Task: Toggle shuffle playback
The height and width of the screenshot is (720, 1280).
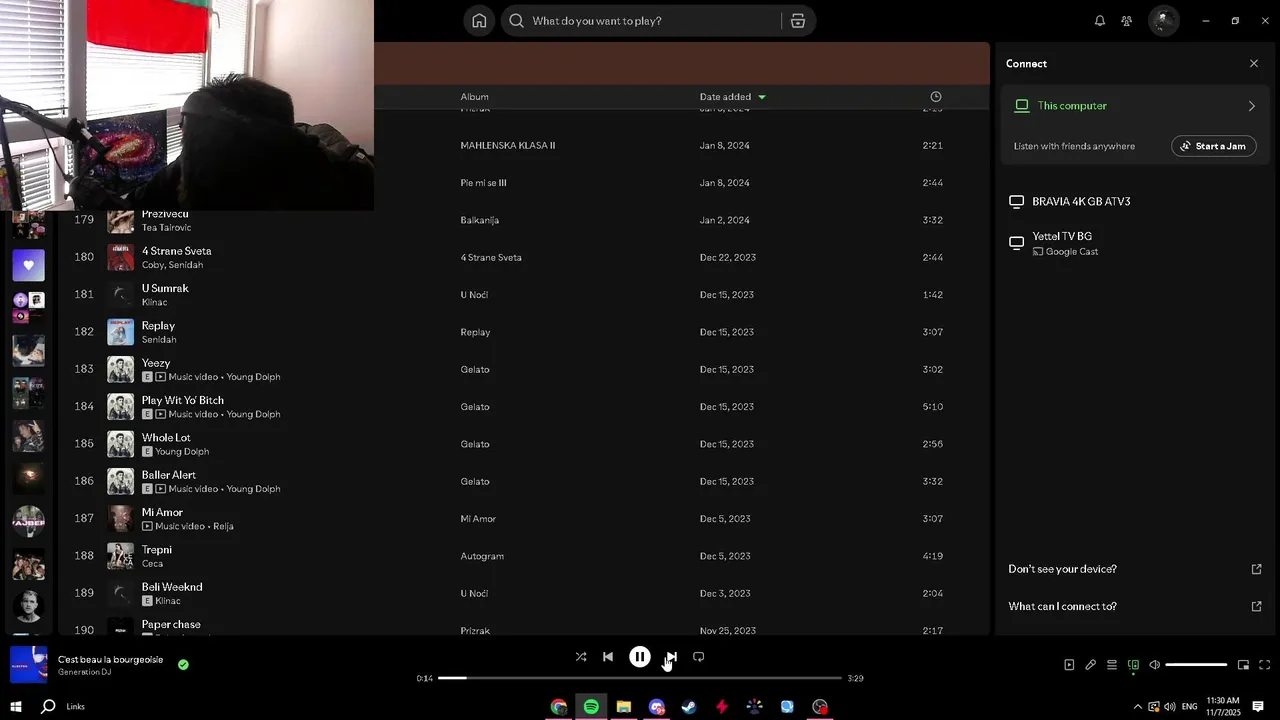Action: coord(581,657)
